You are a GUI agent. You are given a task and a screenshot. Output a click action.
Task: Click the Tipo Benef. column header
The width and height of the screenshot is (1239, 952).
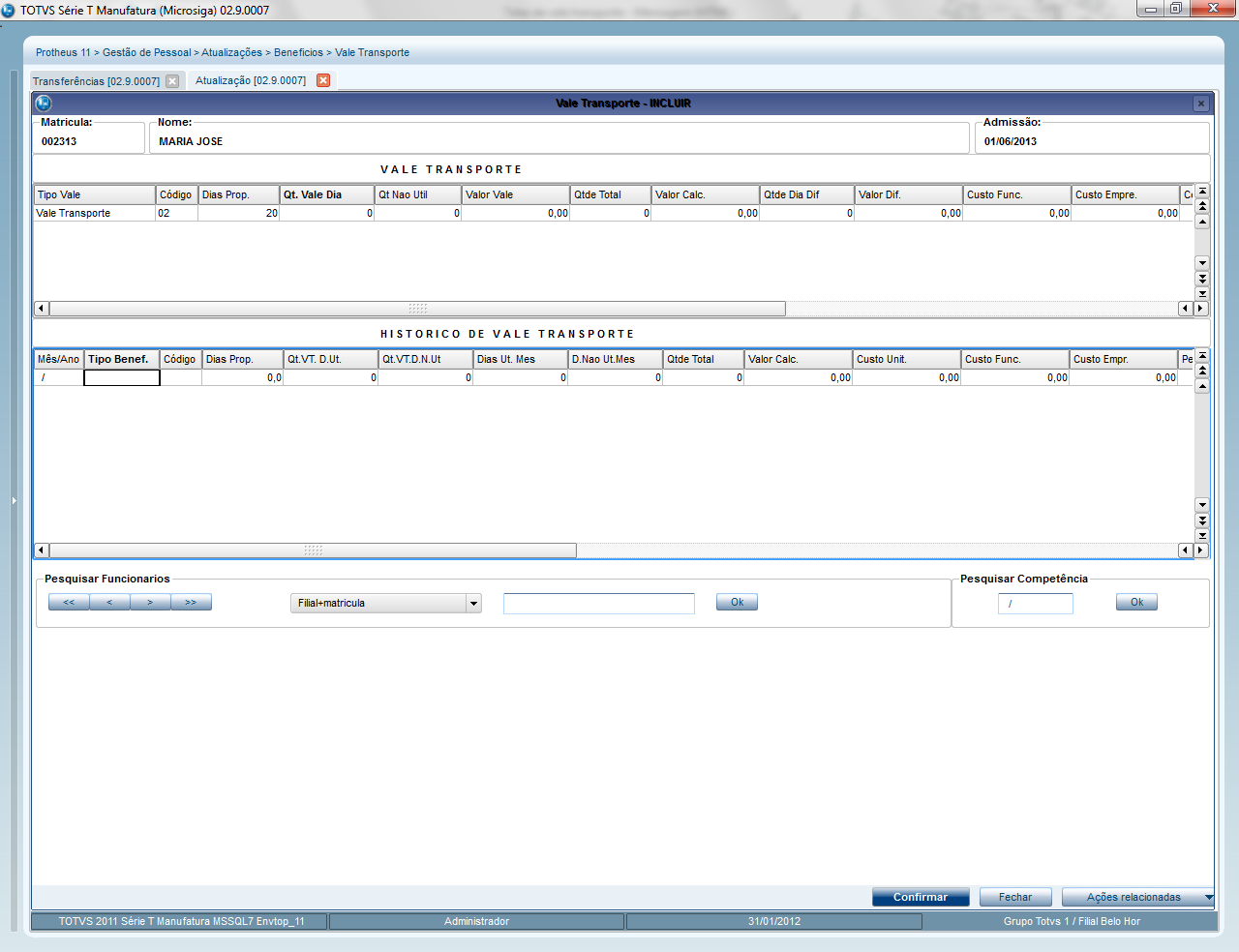(122, 359)
